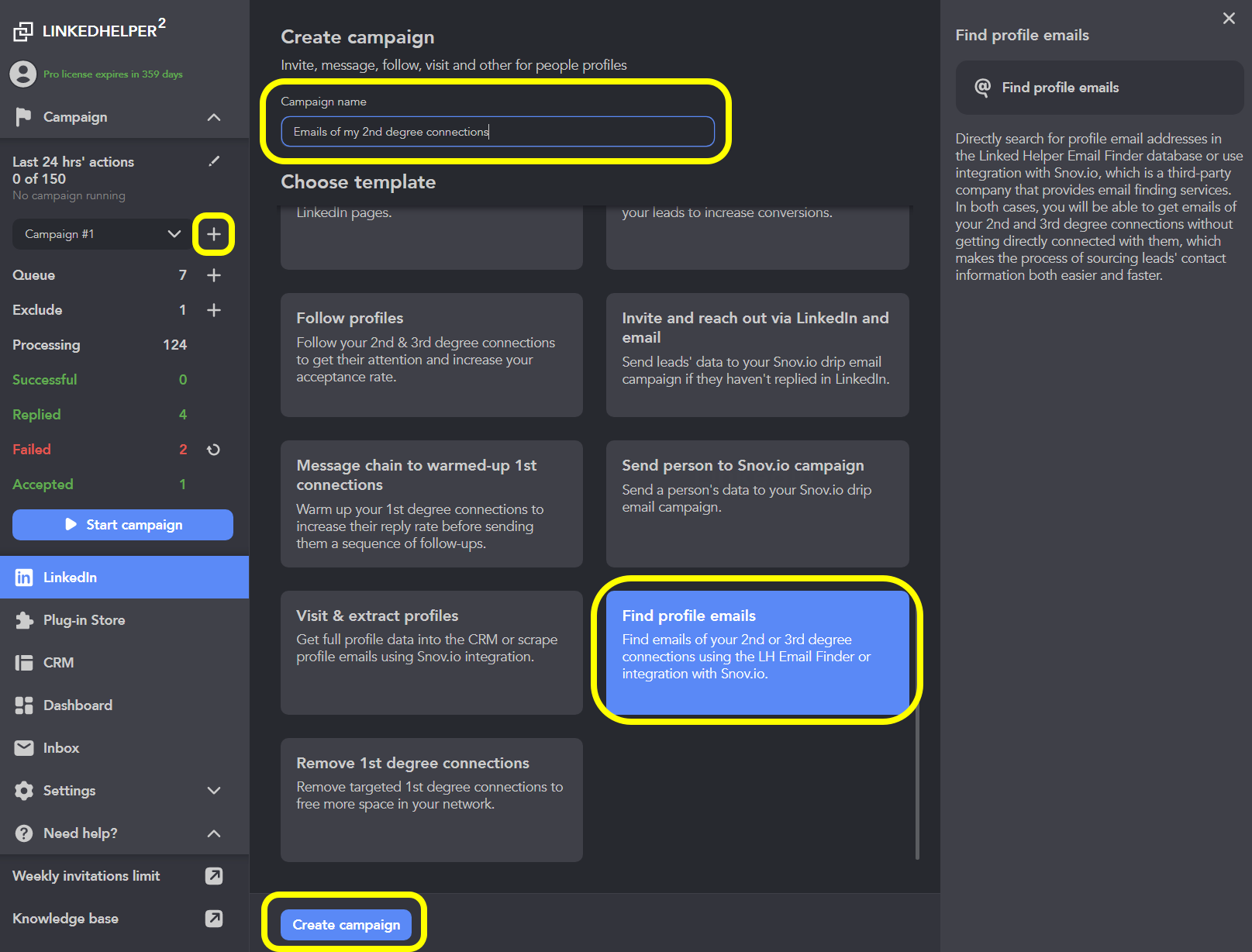Click the Campaign flag icon

click(x=23, y=117)
